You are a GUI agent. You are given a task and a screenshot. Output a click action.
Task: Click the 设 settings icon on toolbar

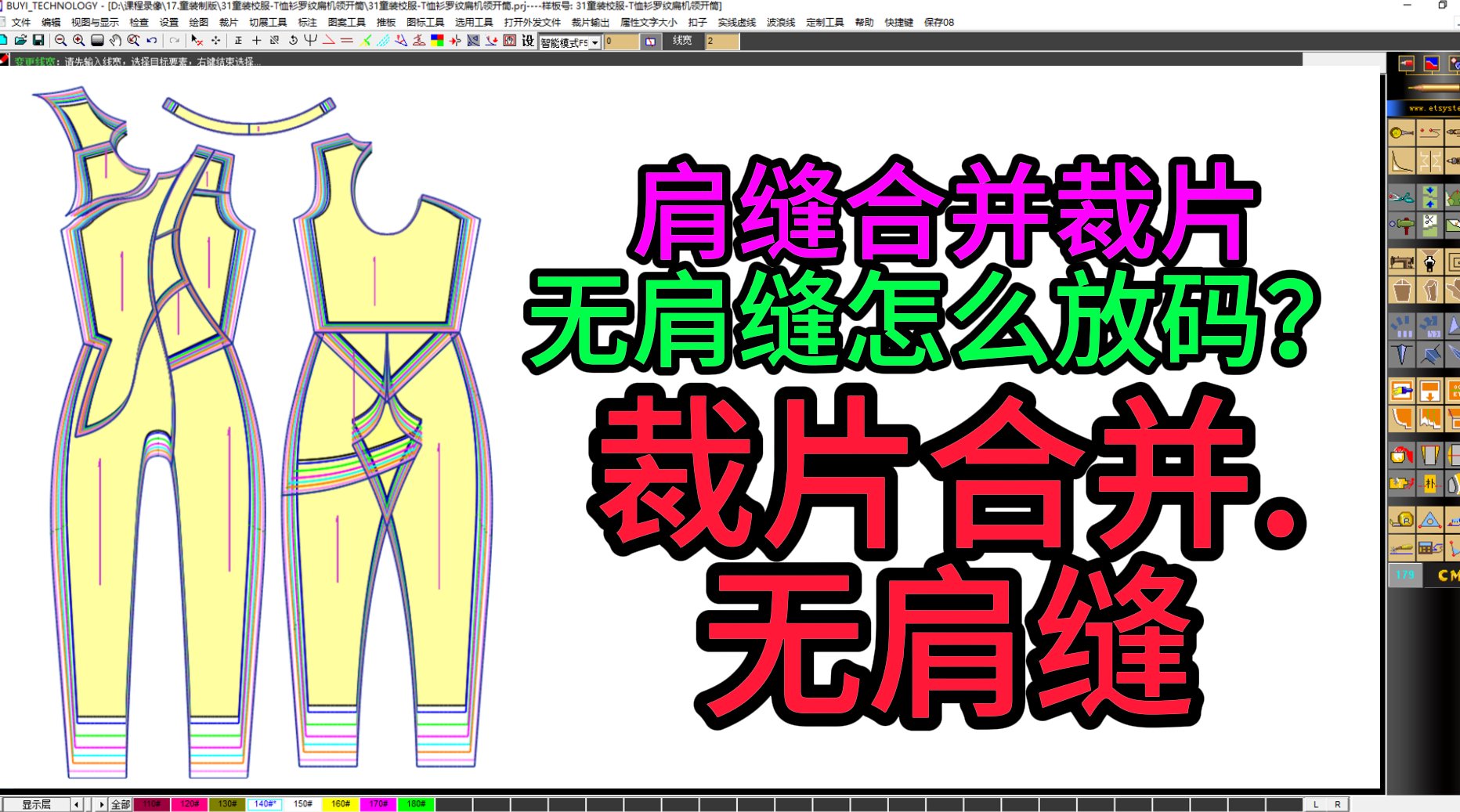click(527, 41)
